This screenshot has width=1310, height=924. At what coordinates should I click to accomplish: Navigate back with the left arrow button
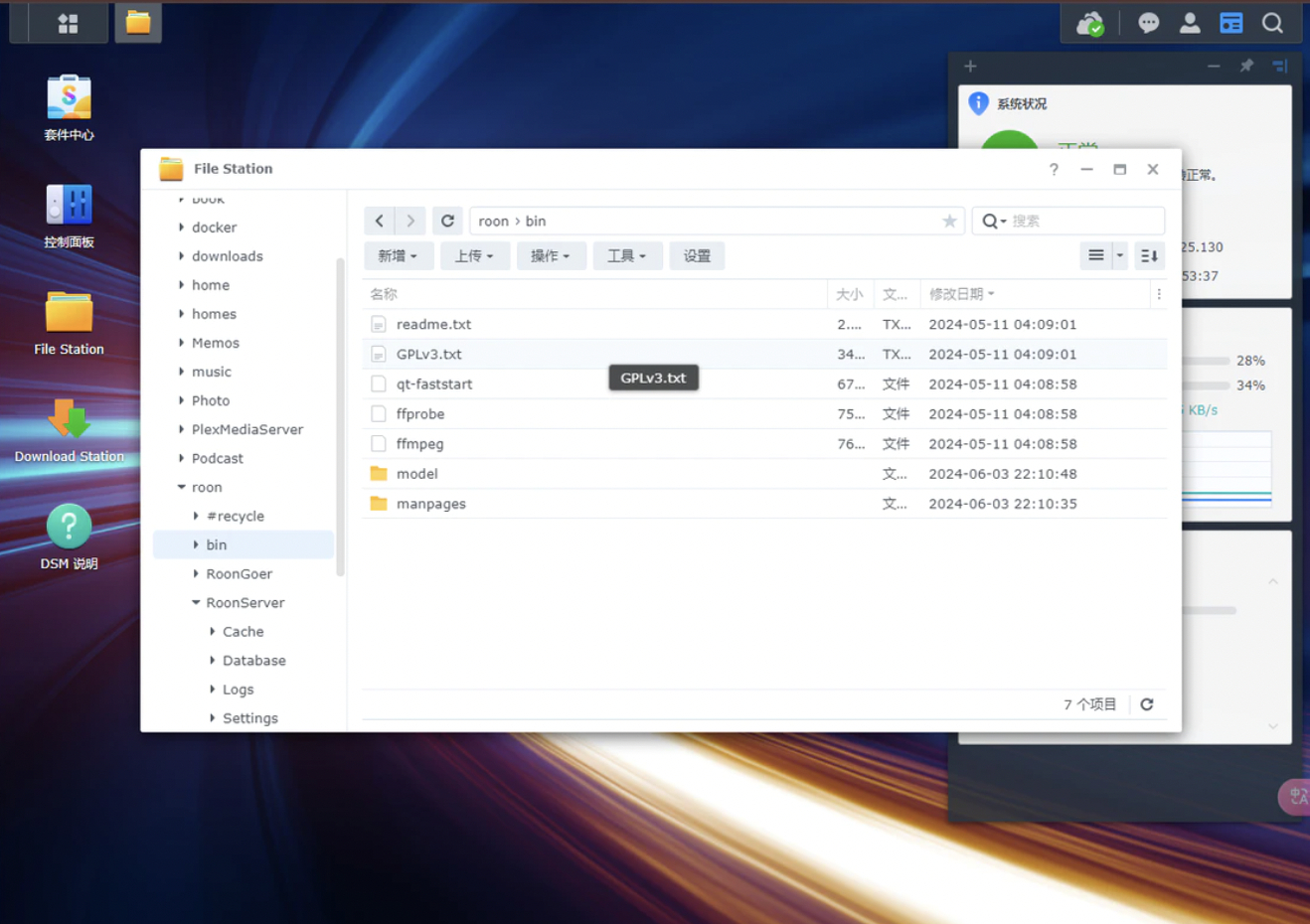coord(380,221)
